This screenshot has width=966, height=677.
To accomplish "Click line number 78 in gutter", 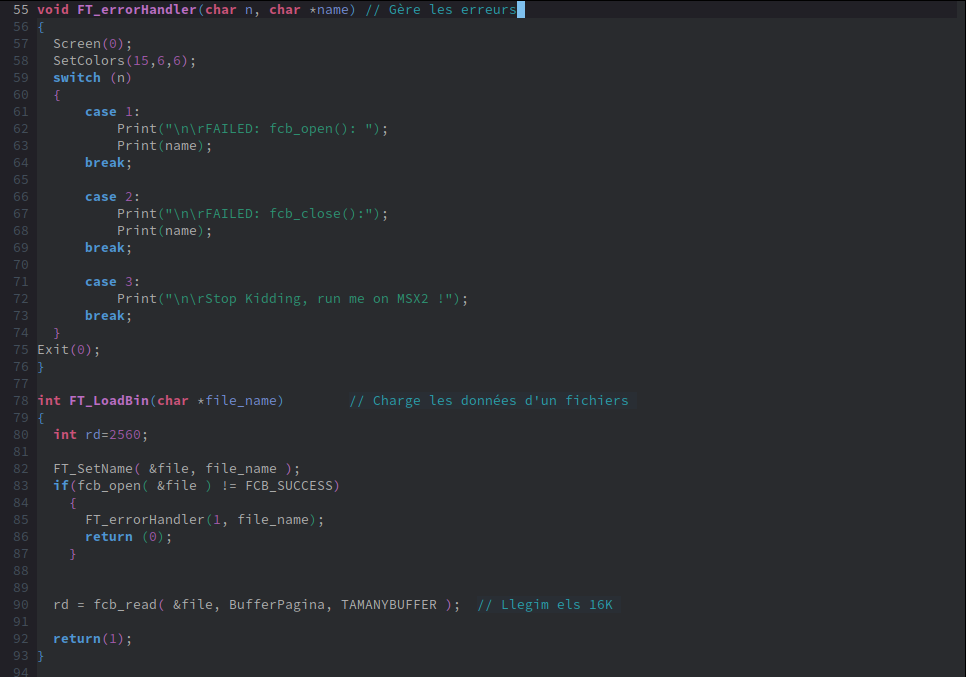I will tap(21, 401).
